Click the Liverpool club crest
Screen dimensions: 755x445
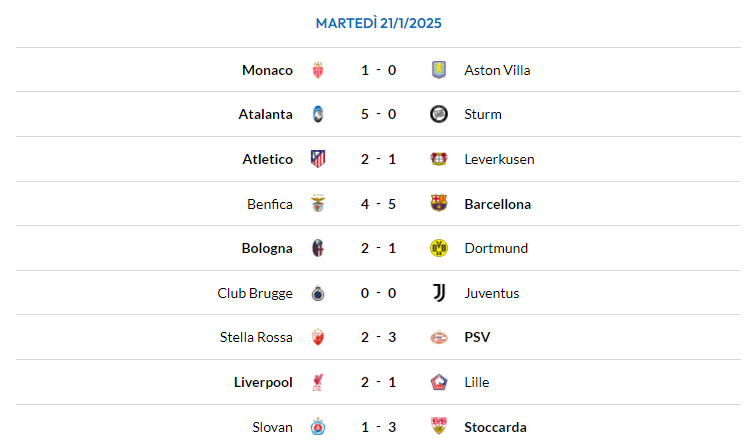click(318, 382)
